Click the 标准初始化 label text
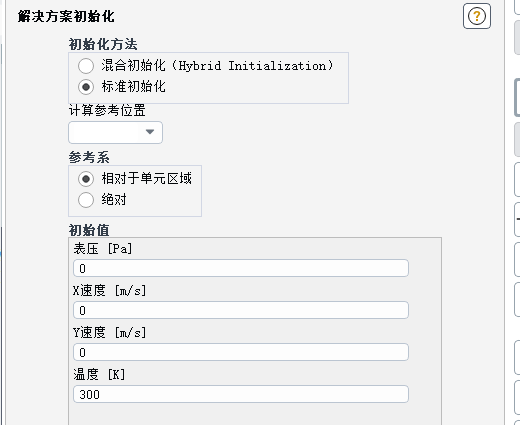This screenshot has width=520, height=425. [134, 87]
